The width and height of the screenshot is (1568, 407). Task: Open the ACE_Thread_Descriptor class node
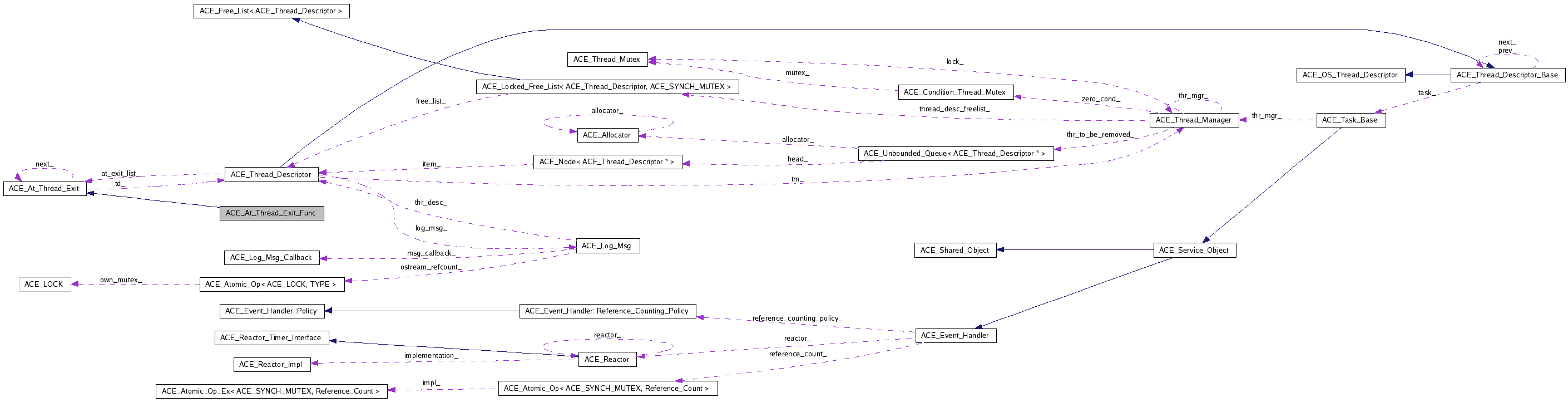(x=271, y=175)
